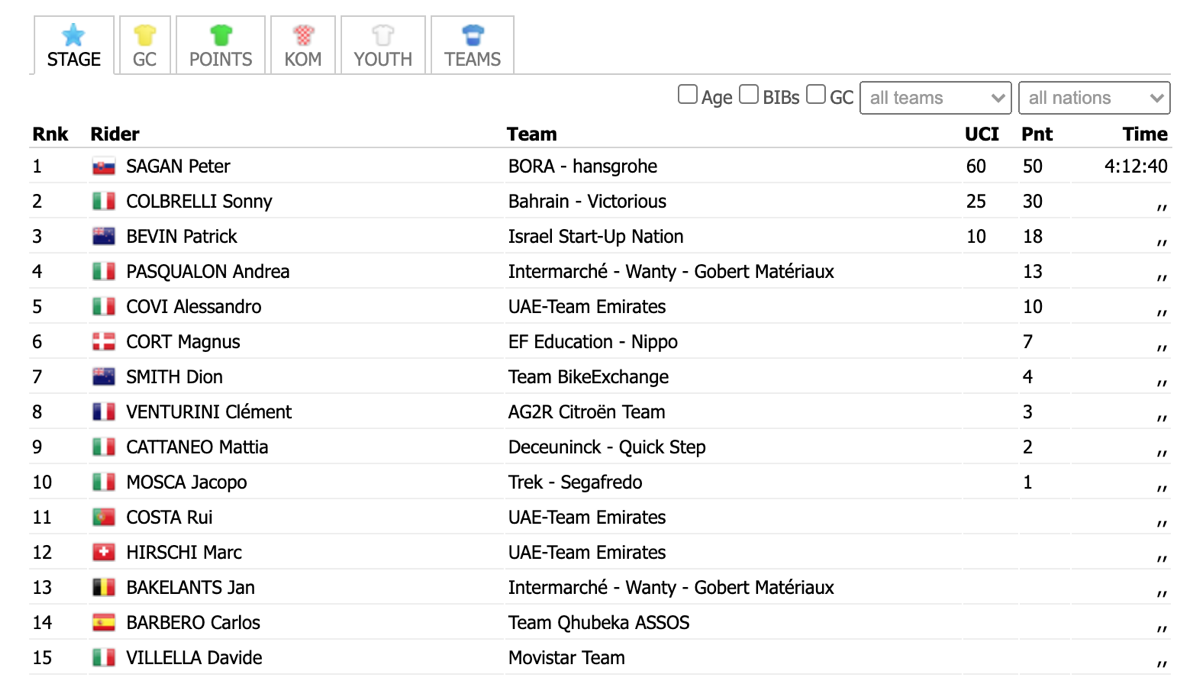Click the Time column header

pos(1145,134)
